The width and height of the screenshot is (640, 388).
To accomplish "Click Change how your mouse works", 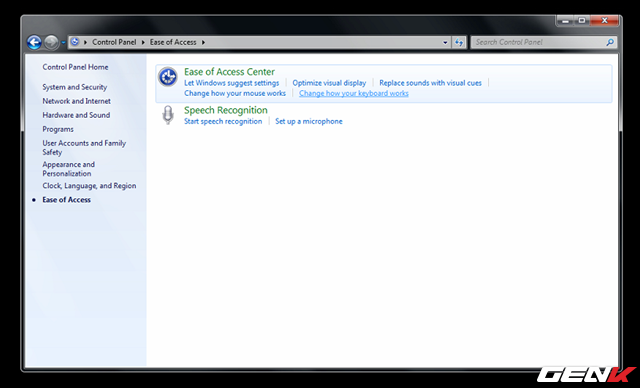I will 235,93.
